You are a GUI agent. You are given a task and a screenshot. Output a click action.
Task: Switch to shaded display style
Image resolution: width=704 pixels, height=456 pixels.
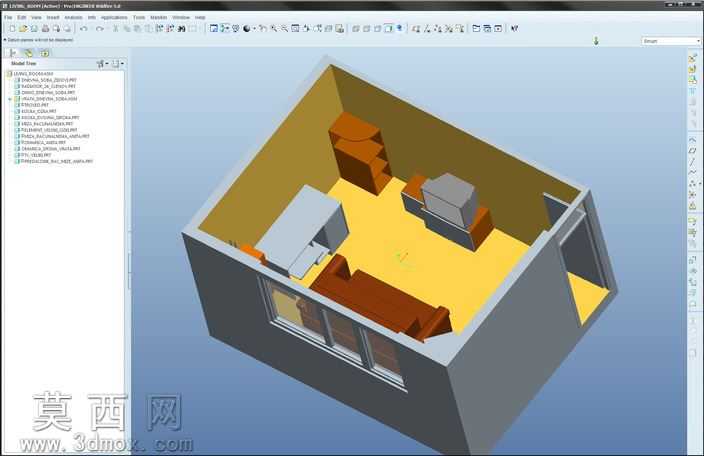tap(388, 28)
